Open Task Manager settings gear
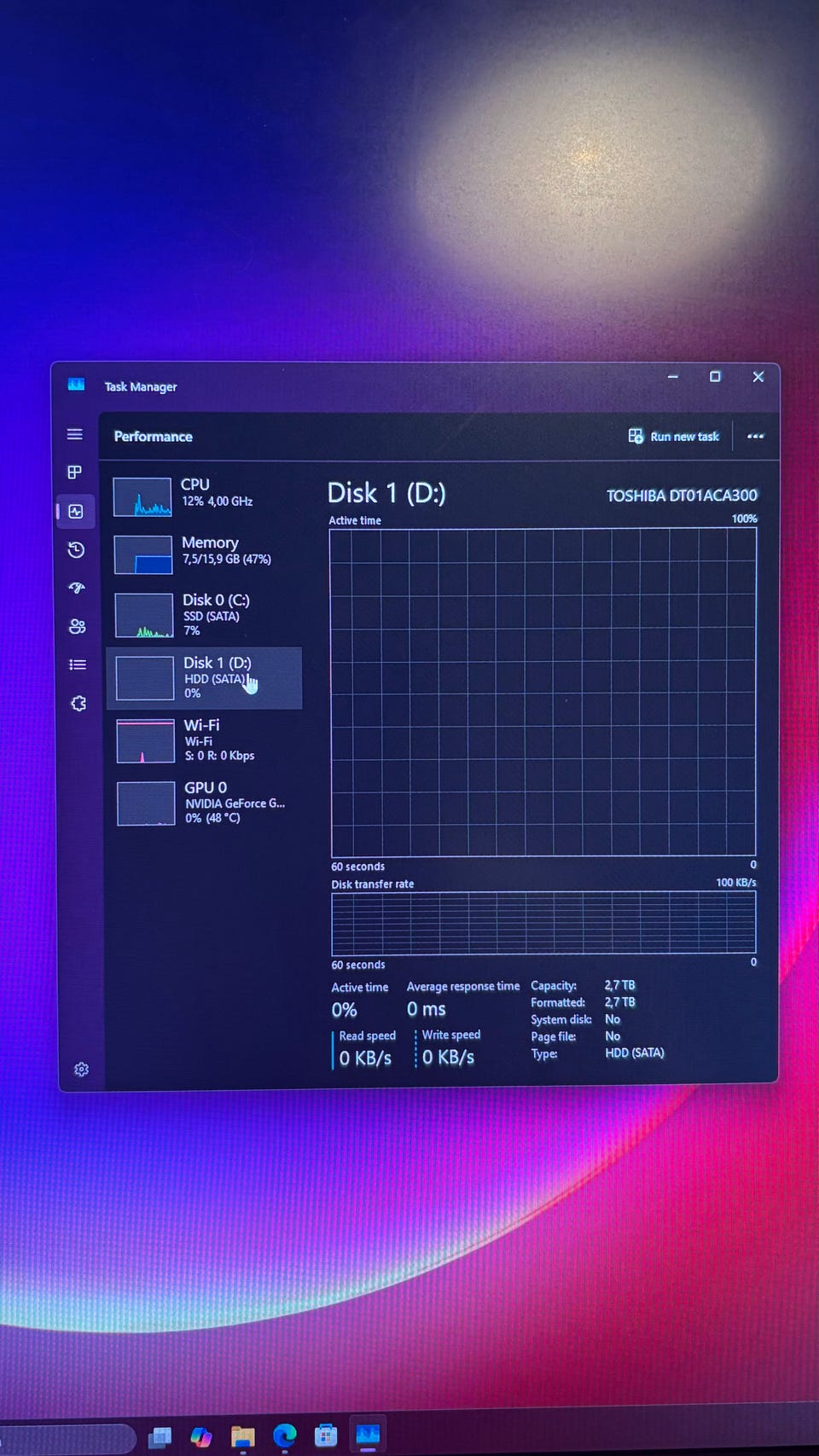This screenshot has height=1456, width=819. tap(81, 1070)
